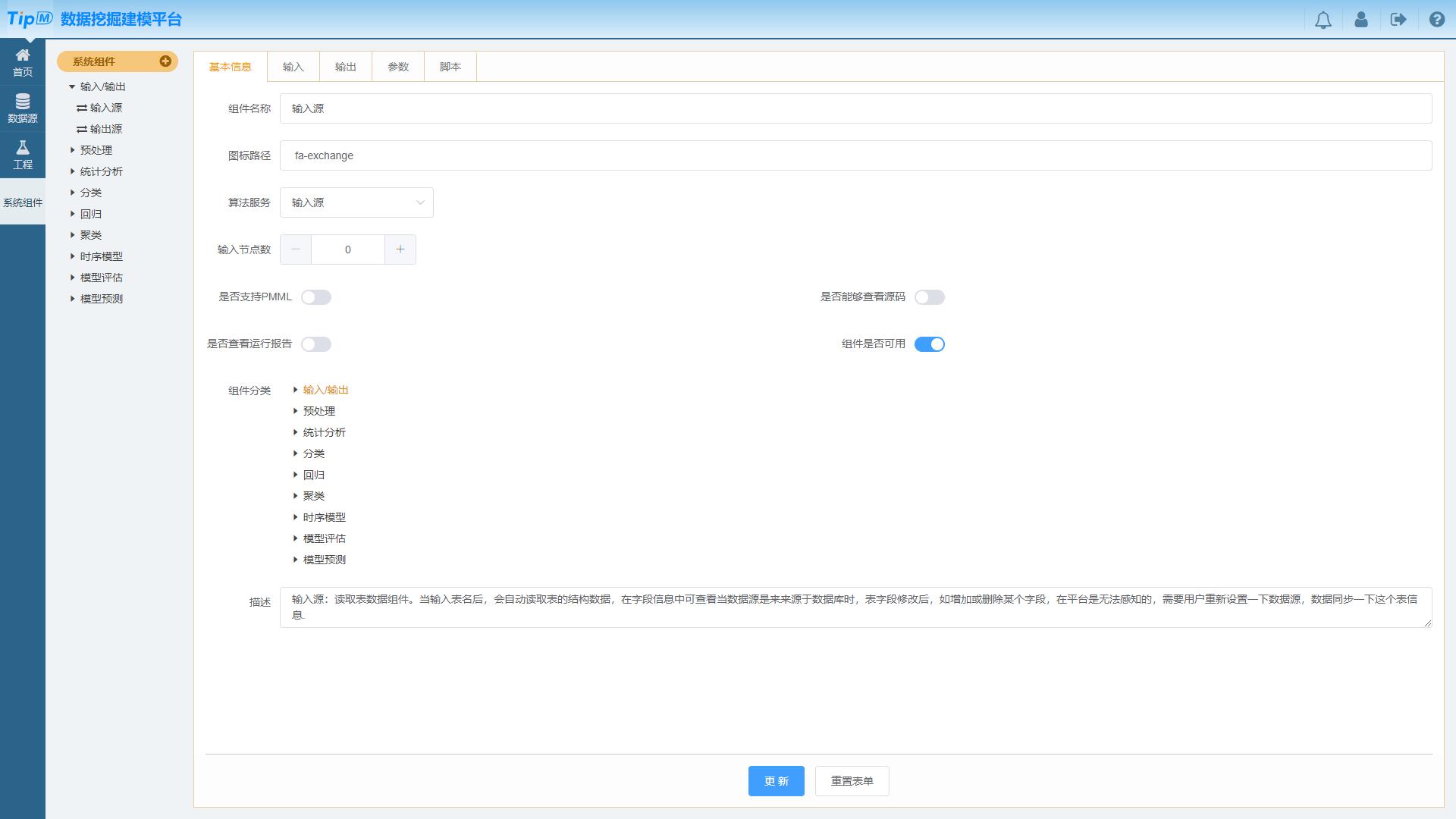Collapse the 输入/输出 tree node in sidebar
This screenshot has height=819, width=1456.
(72, 86)
